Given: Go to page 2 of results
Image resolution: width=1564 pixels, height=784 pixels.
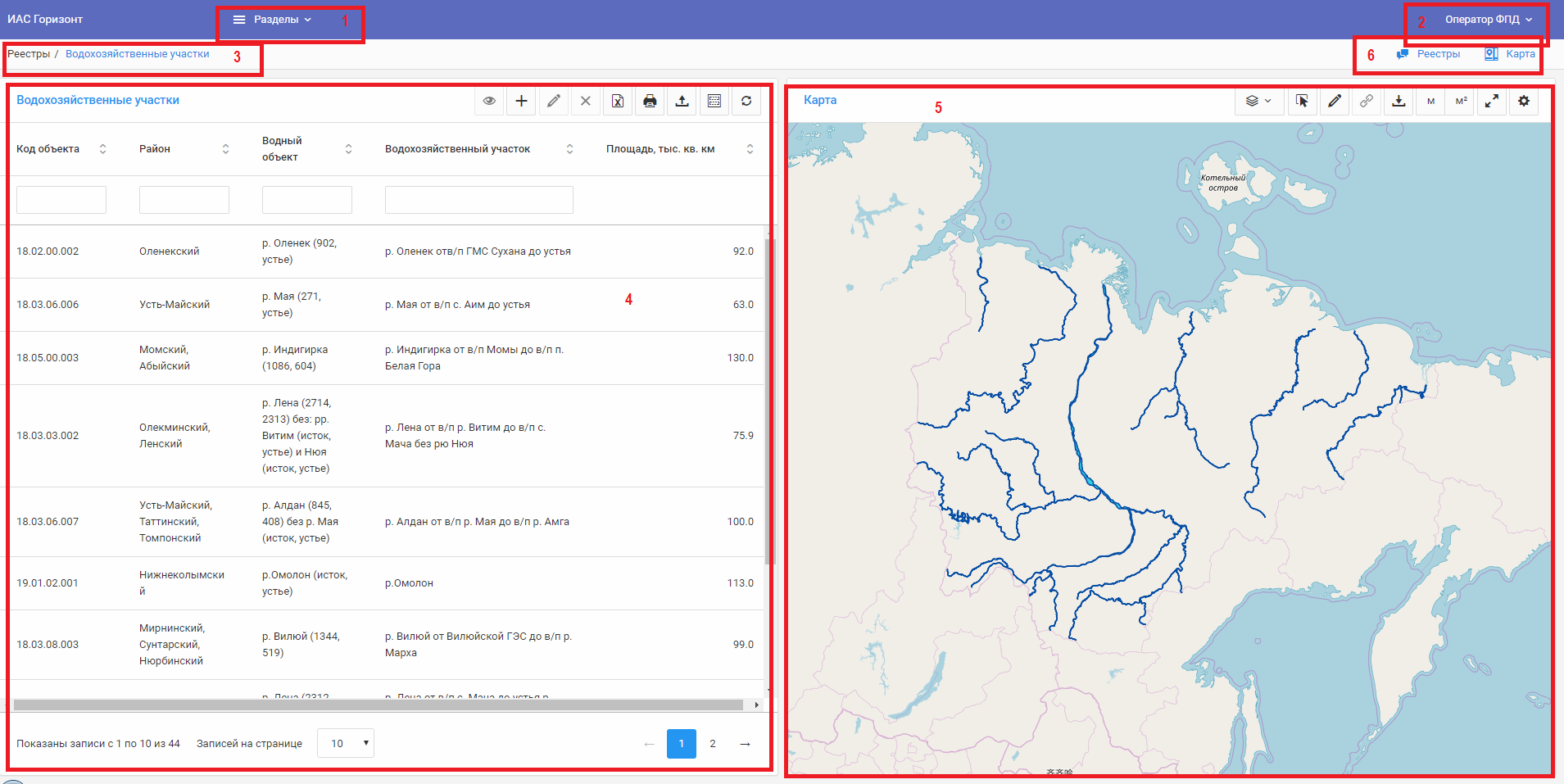Looking at the screenshot, I should coord(713,744).
